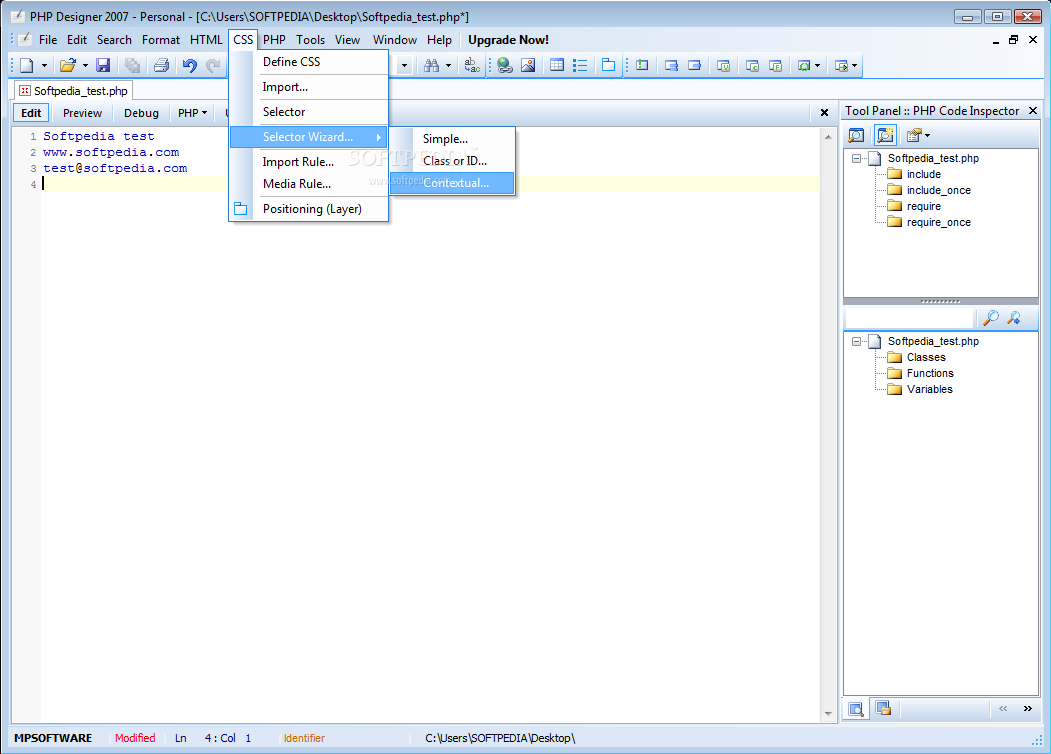Click the bottom-left icon of the Tool Panel
1051x754 pixels.
pyautogui.click(x=856, y=708)
